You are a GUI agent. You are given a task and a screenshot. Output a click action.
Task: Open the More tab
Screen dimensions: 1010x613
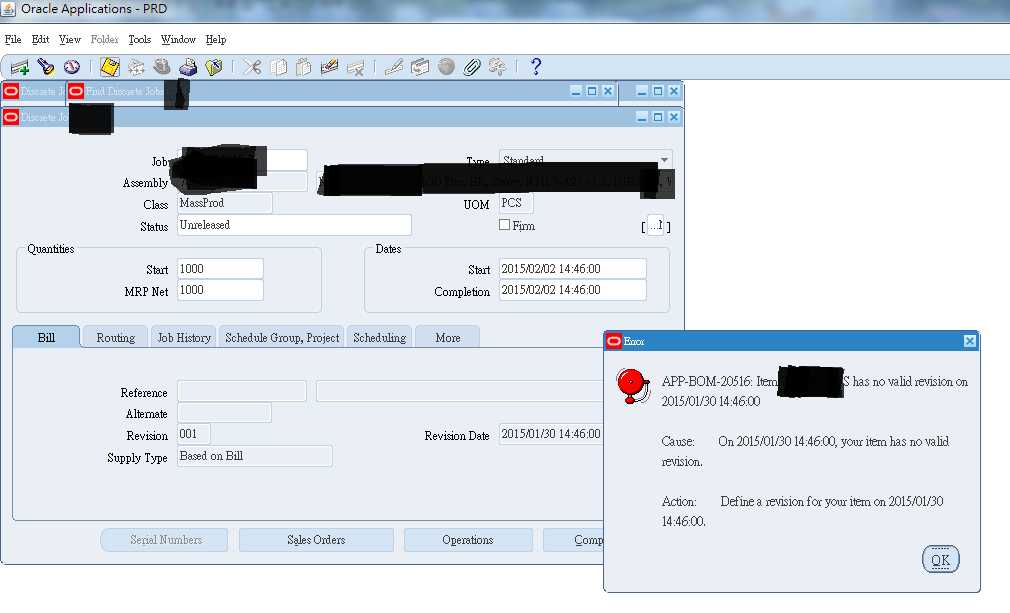click(x=448, y=337)
